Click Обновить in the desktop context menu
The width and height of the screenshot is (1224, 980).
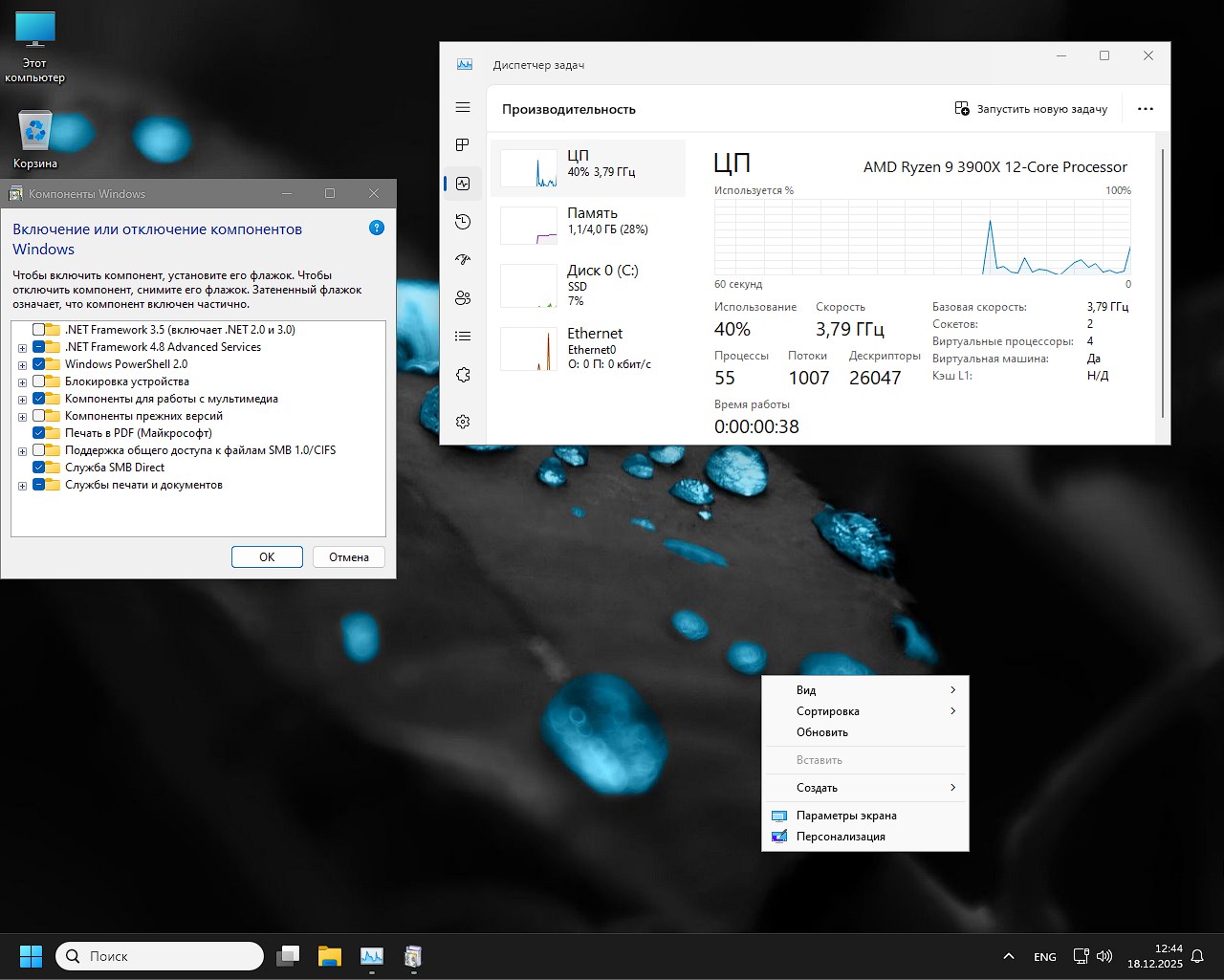(822, 731)
